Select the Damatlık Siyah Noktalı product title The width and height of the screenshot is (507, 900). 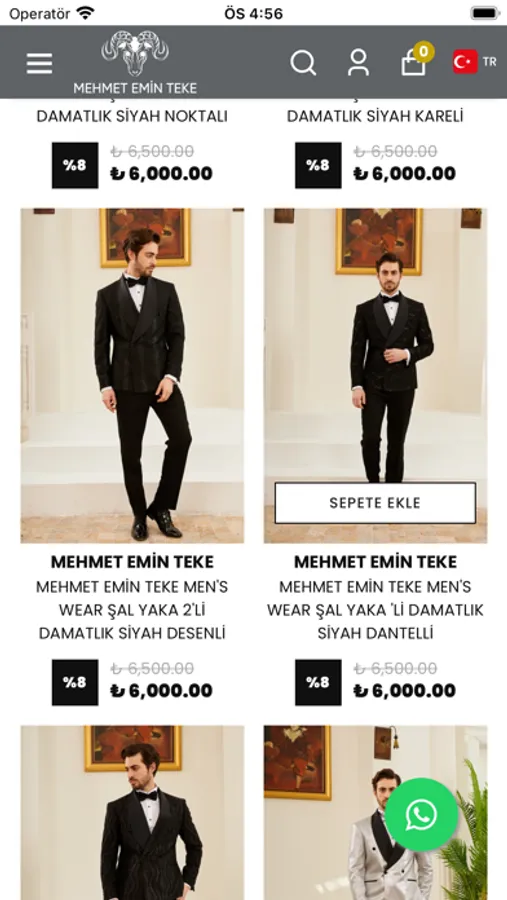[x=132, y=116]
